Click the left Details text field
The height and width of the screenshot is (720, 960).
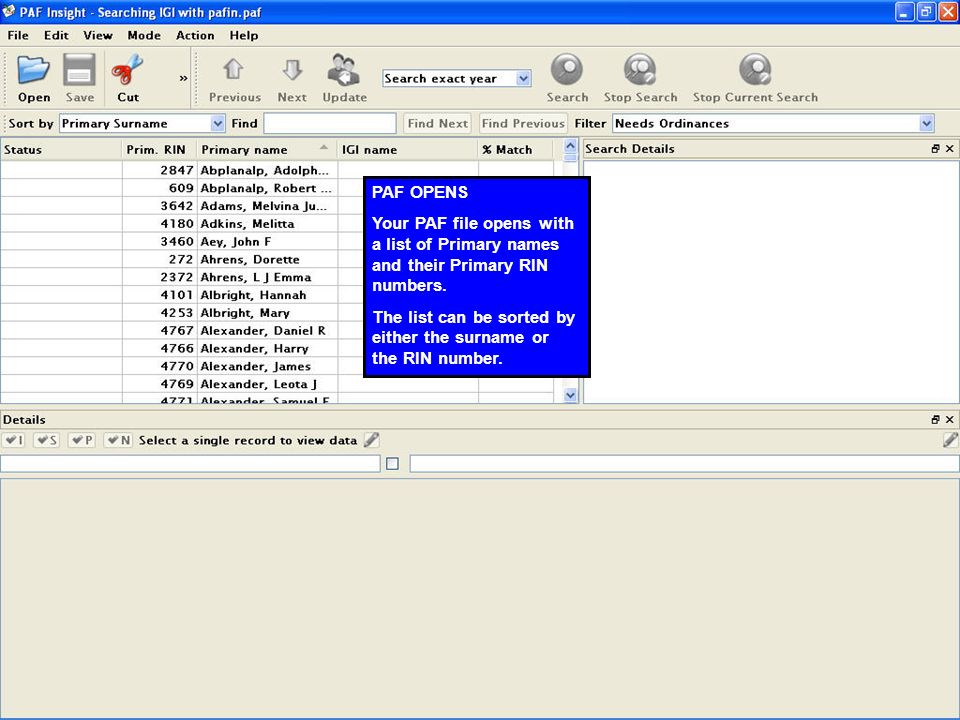click(x=190, y=464)
